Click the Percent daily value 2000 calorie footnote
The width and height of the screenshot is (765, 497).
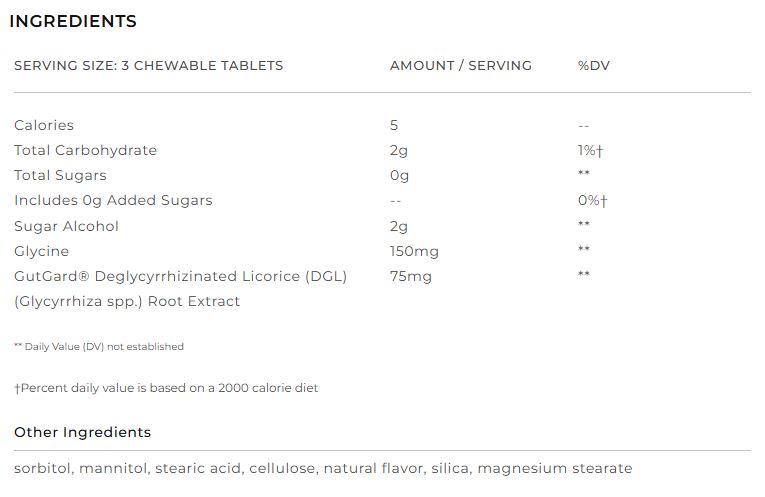pos(166,388)
